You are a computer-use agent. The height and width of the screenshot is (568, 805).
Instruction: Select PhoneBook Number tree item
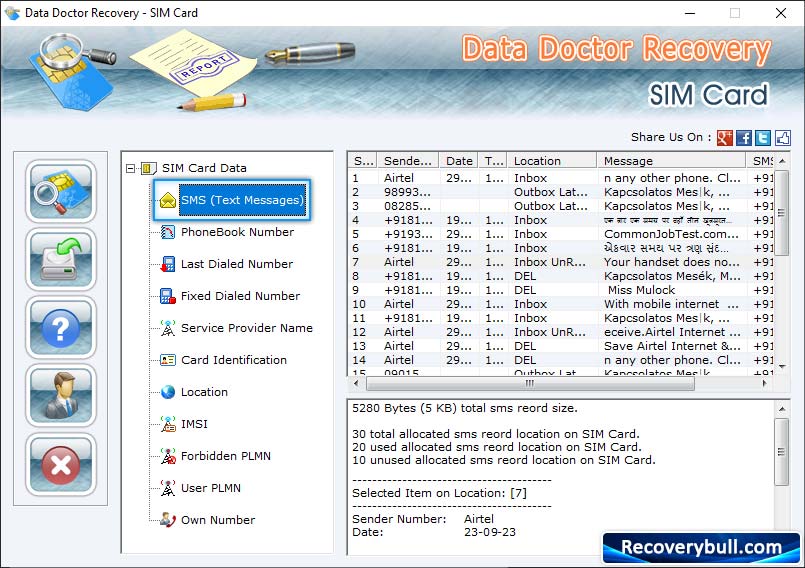point(237,232)
